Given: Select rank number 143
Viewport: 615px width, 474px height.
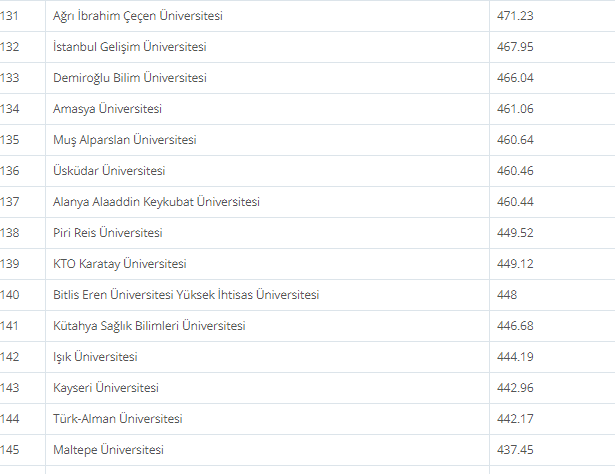Looking at the screenshot, I should (x=9, y=387).
